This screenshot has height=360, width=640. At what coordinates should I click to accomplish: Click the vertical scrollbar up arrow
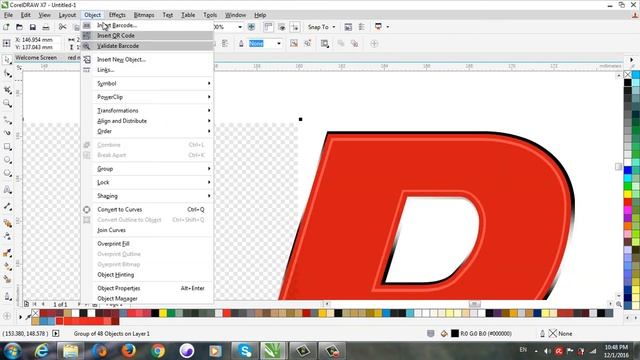[x=619, y=76]
